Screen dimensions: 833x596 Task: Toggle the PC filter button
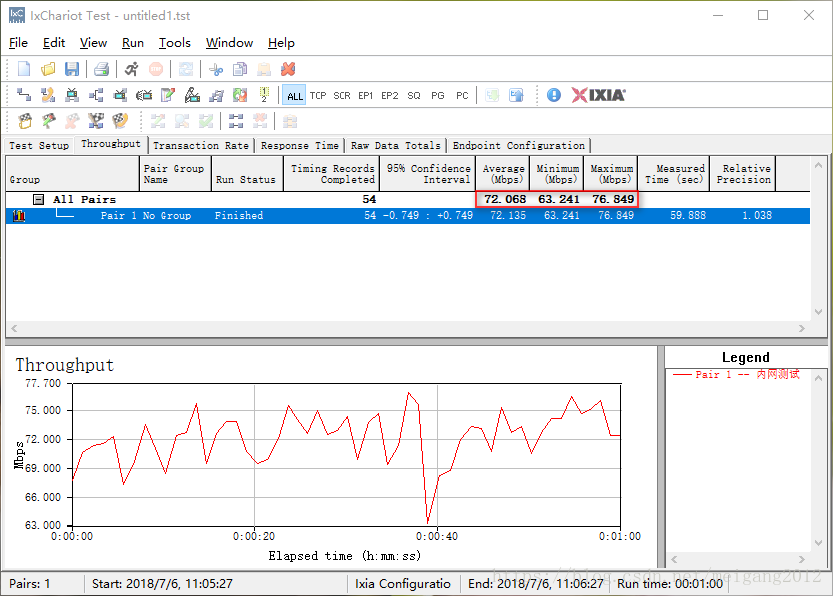point(462,96)
